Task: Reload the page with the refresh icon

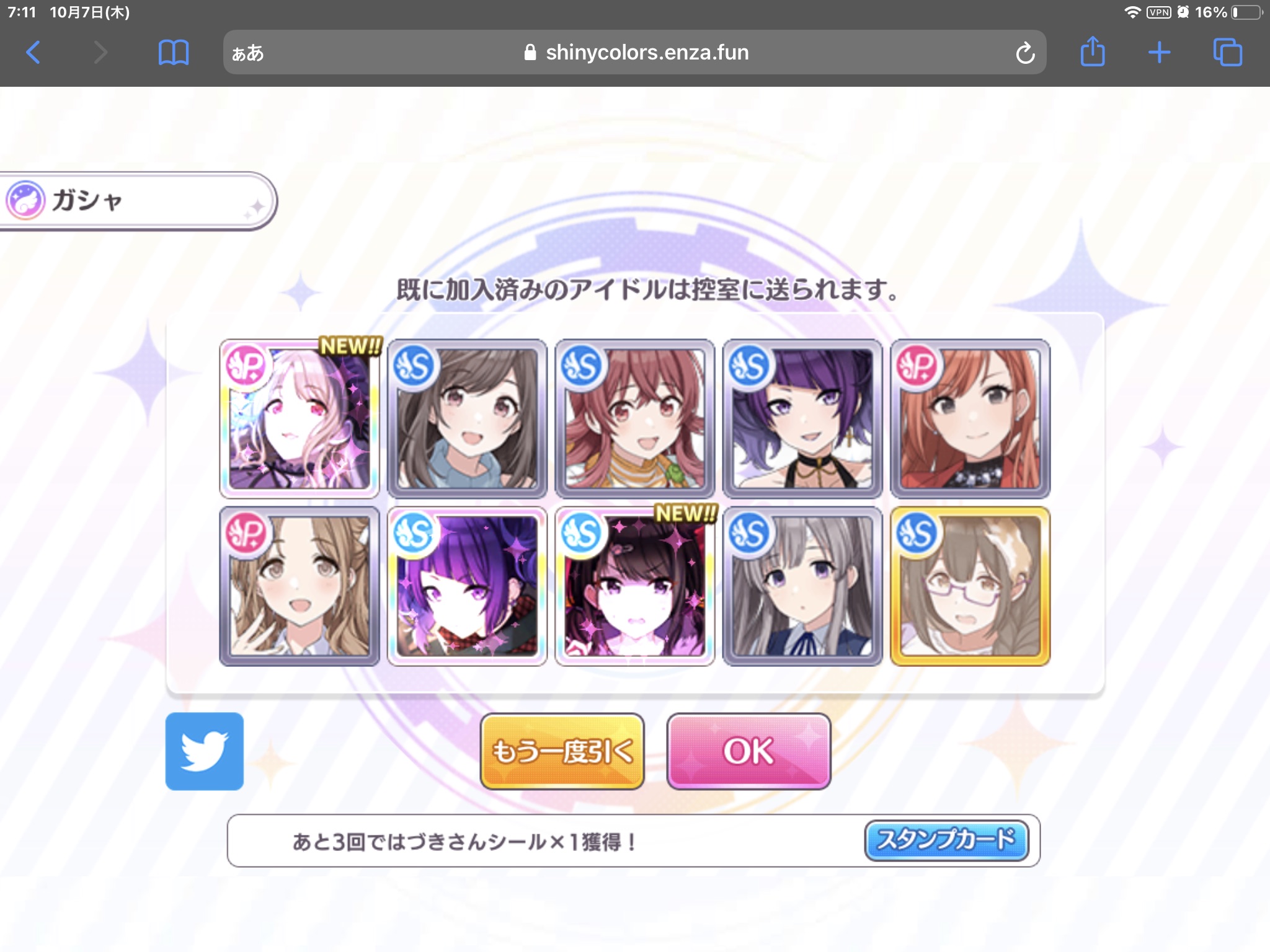Action: coord(1025,53)
